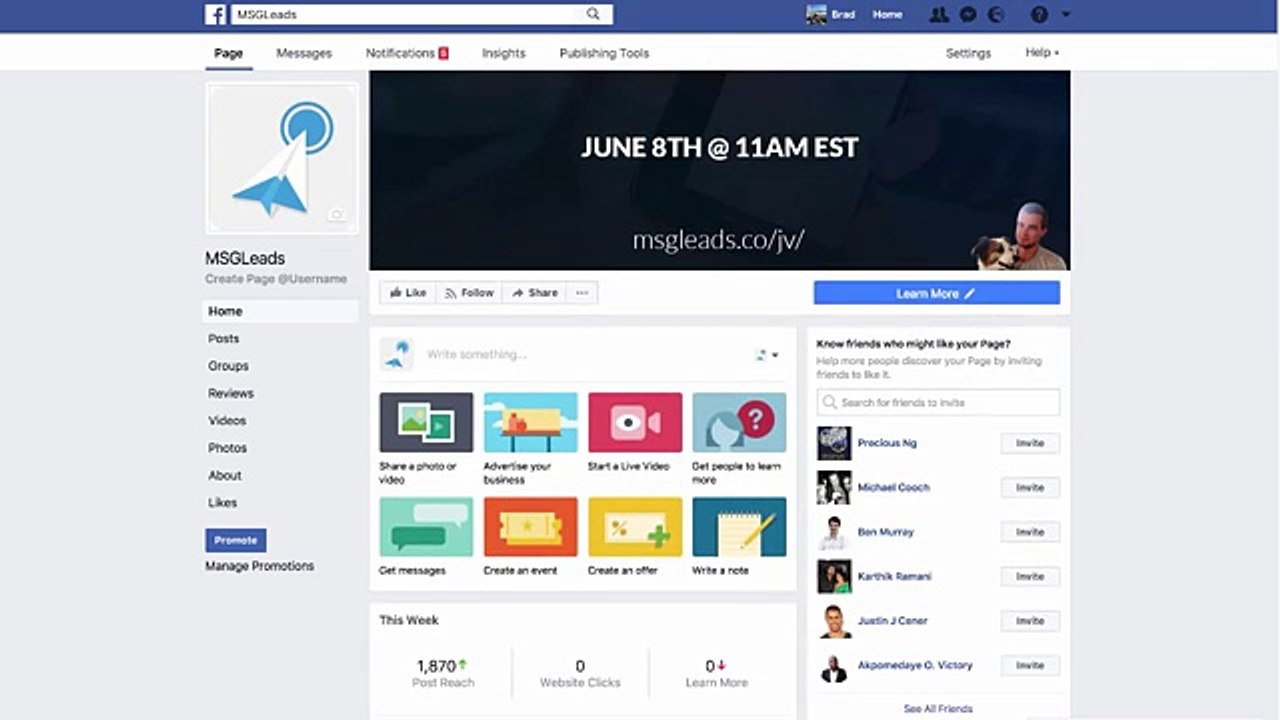1280x720 pixels.
Task: Open the globe notifications icon
Action: coord(996,14)
